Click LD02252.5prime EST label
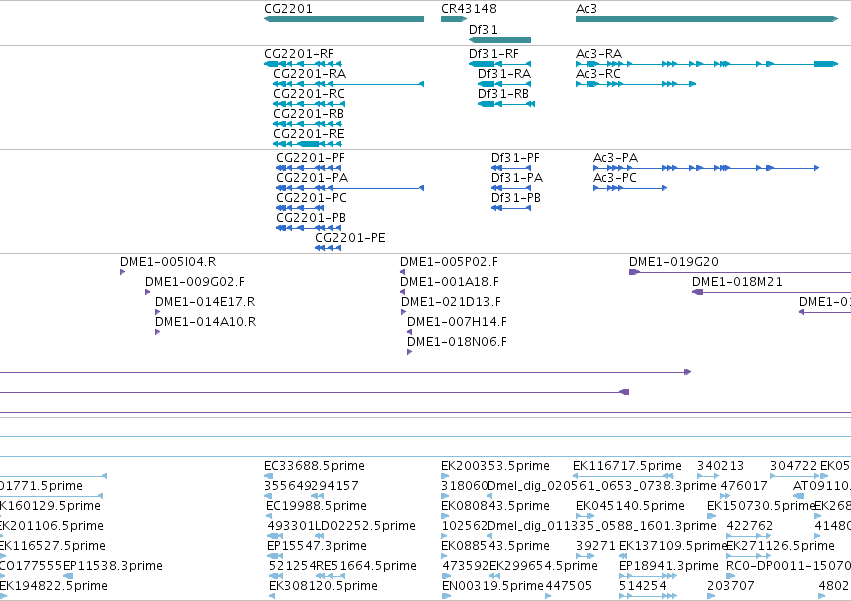This screenshot has width=851, height=601. 365,526
